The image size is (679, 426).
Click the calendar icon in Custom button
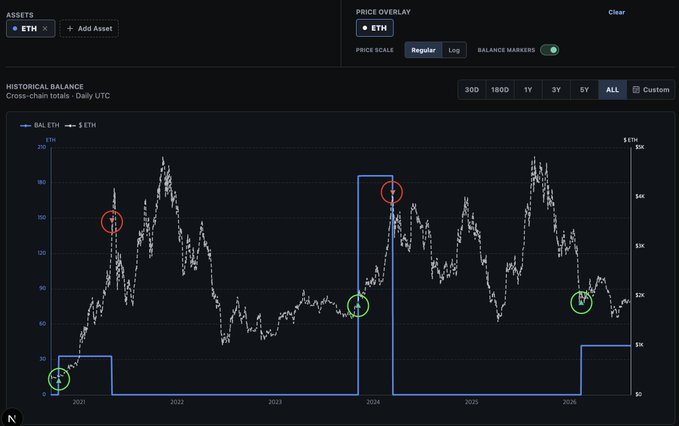(636, 90)
